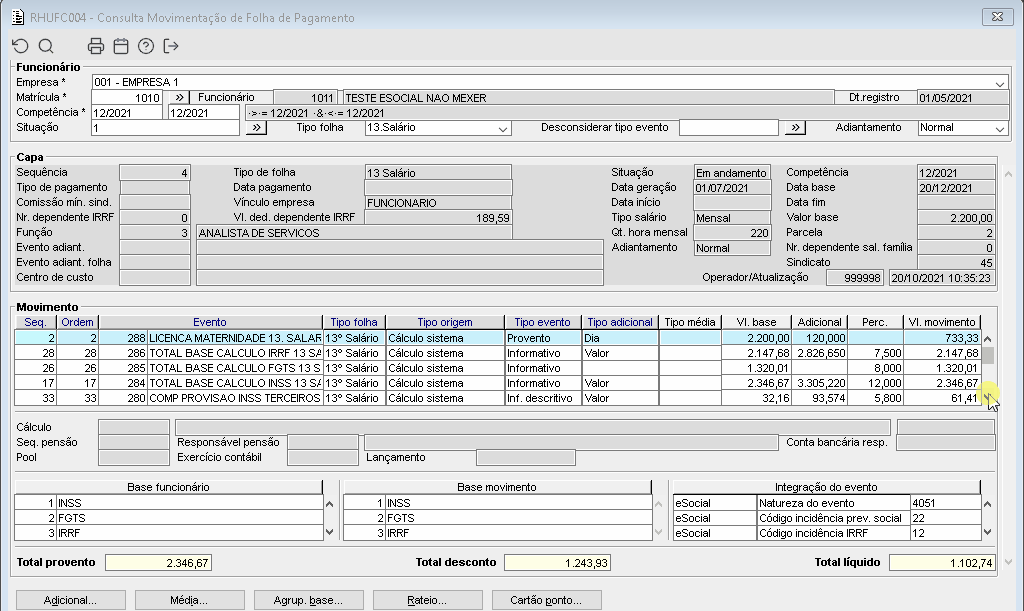Click the Vl. movimento column header
1024x611 pixels.
[x=941, y=322]
